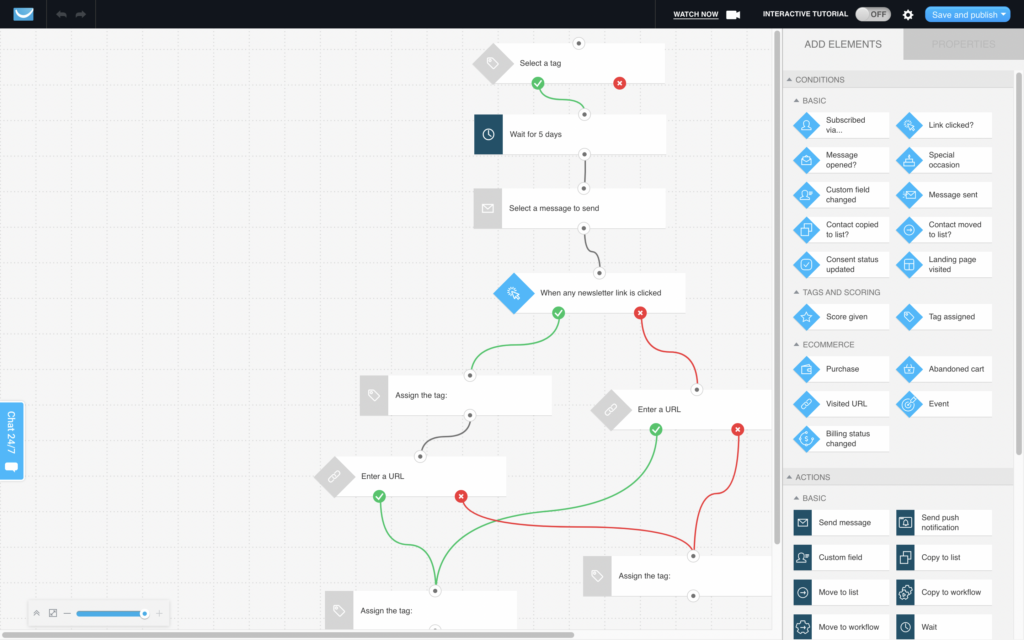Viewport: 1024px width, 640px height.
Task: Select the Send message action
Action: click(x=841, y=522)
